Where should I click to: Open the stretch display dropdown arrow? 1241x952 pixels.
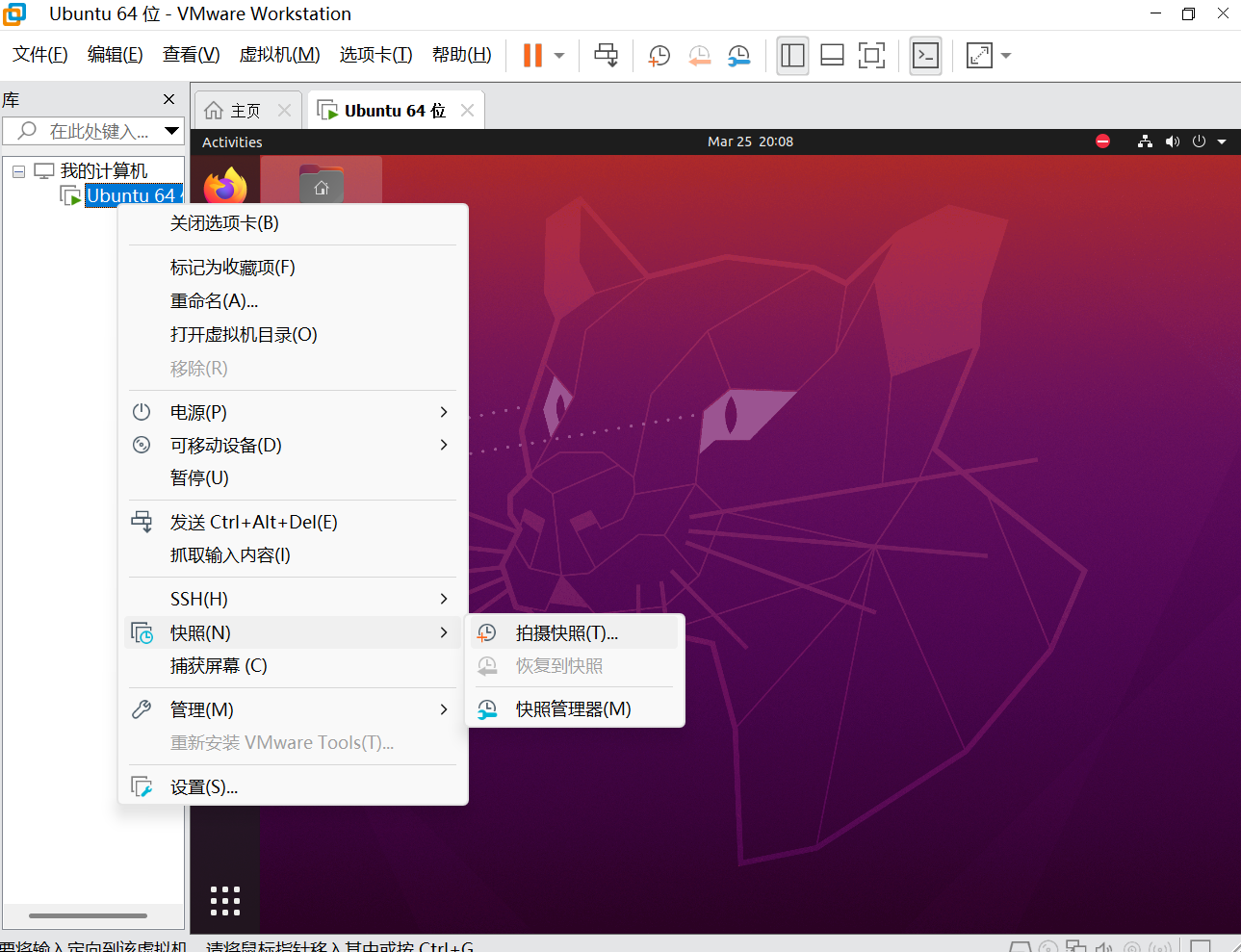point(1006,56)
